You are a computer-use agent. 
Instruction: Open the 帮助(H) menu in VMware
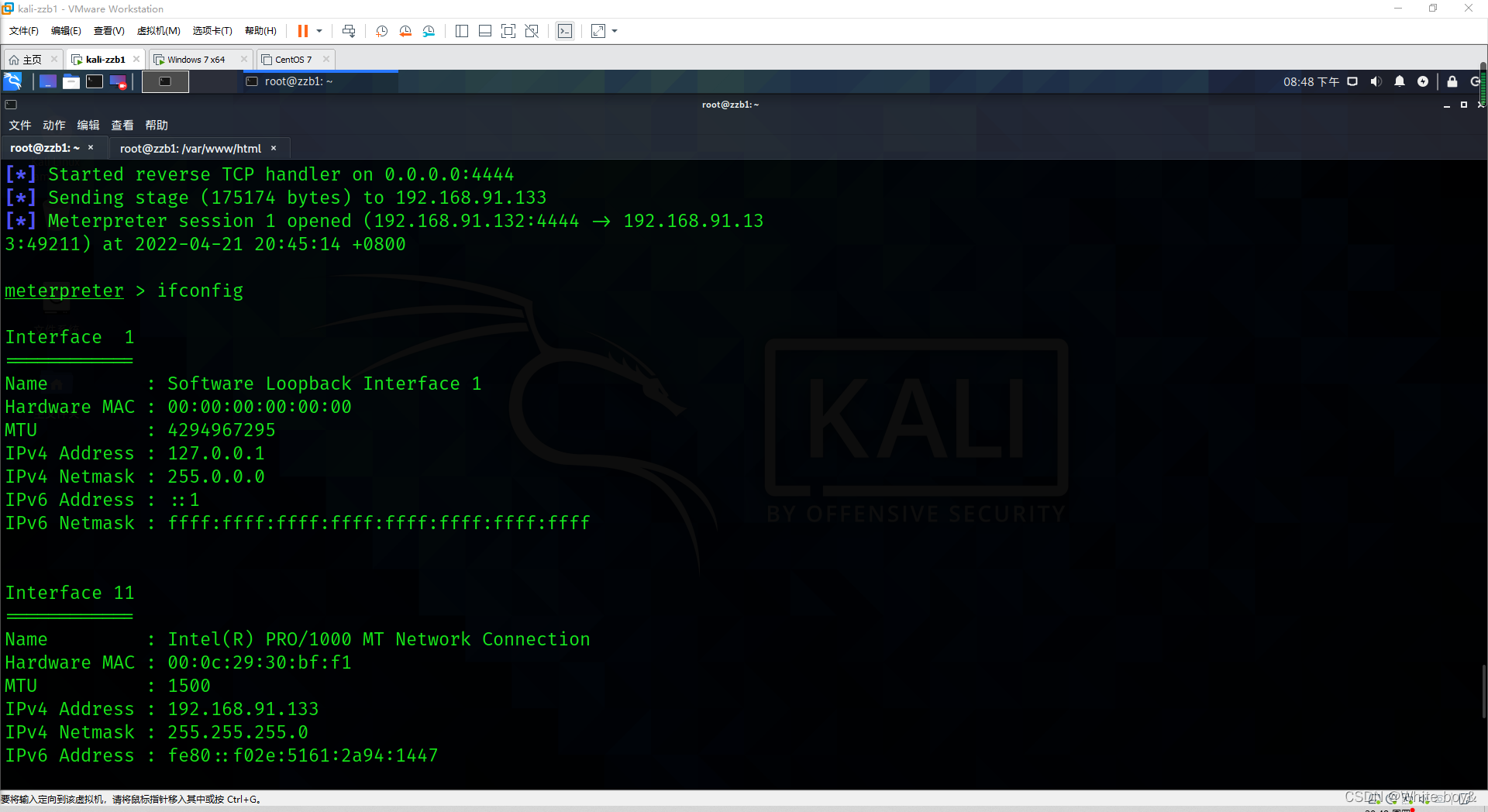260,31
